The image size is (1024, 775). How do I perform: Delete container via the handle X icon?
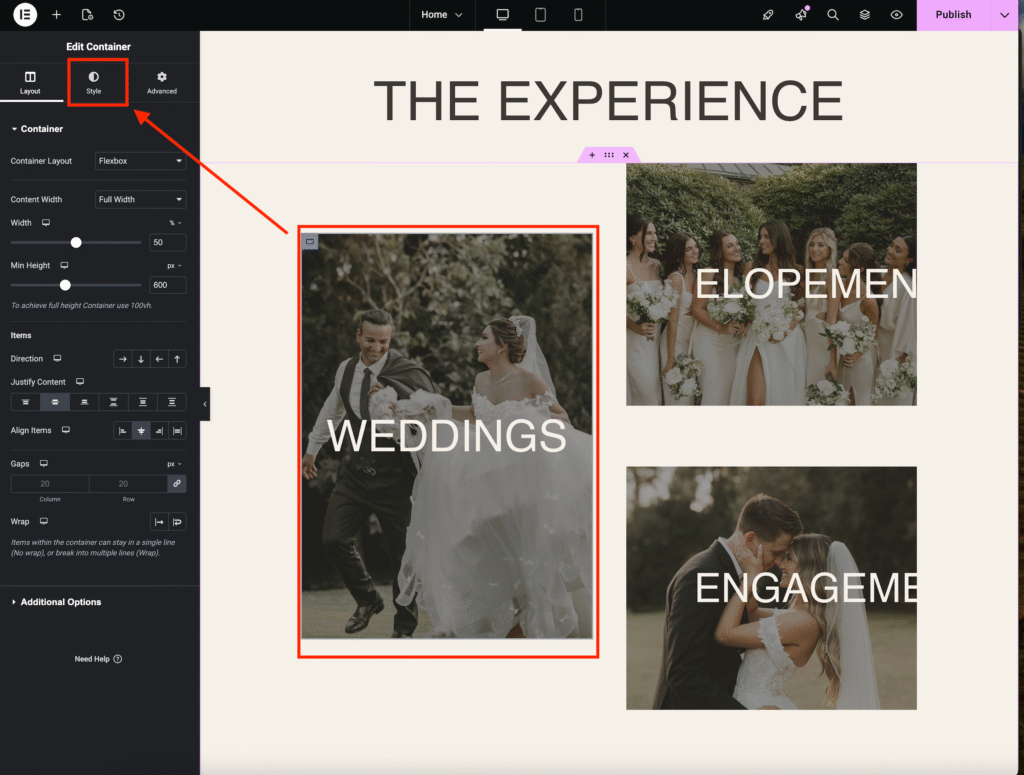point(626,155)
